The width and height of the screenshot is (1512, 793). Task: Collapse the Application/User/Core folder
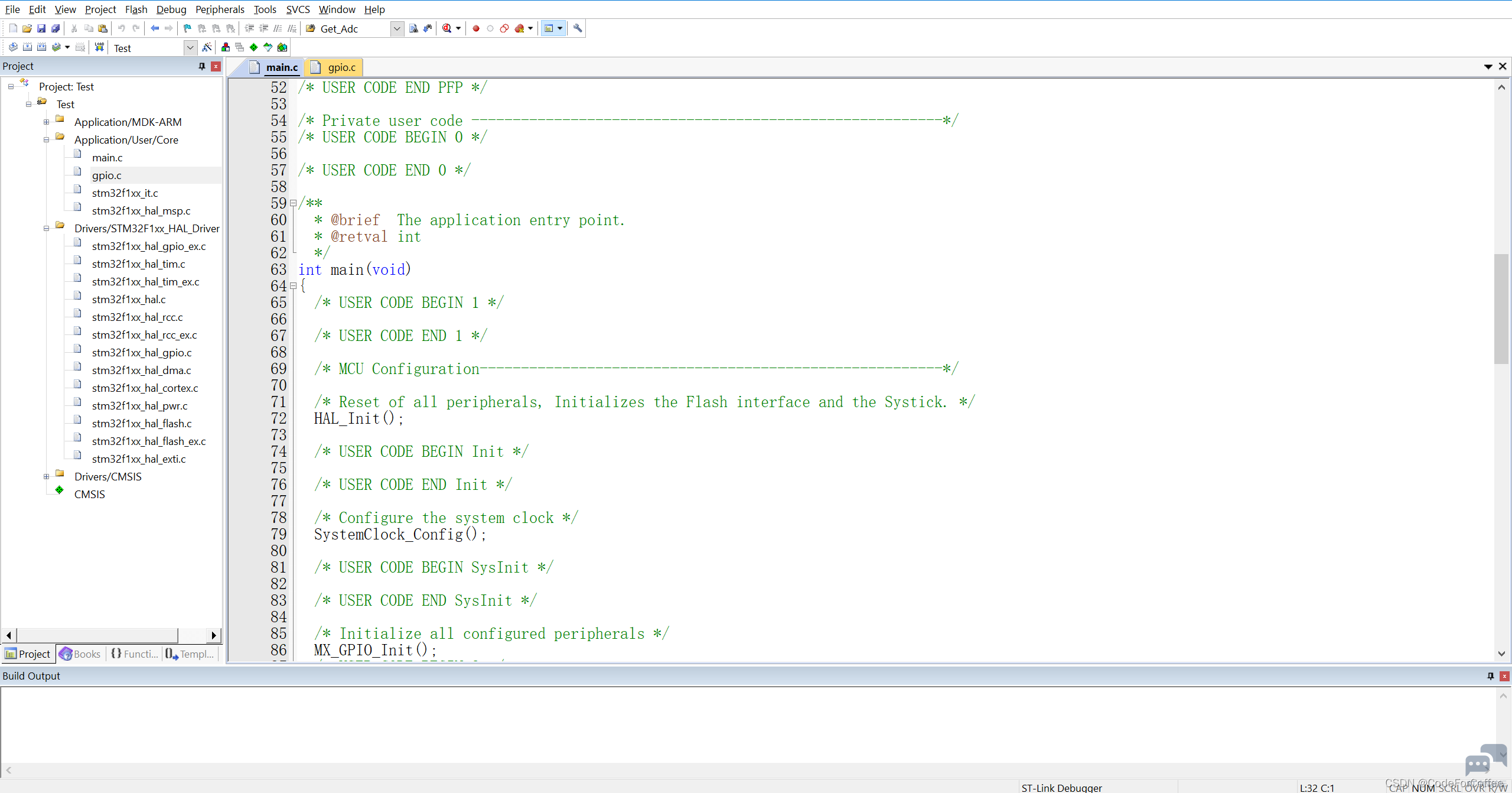pyautogui.click(x=46, y=140)
